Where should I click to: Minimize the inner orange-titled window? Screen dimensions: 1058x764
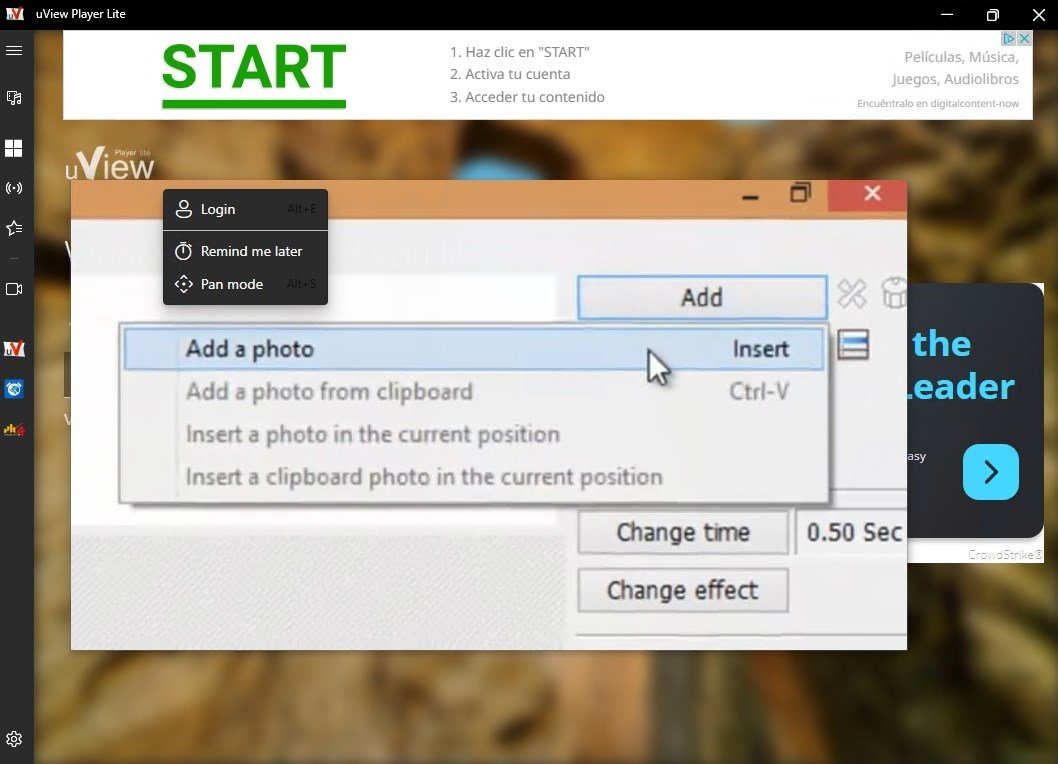750,197
